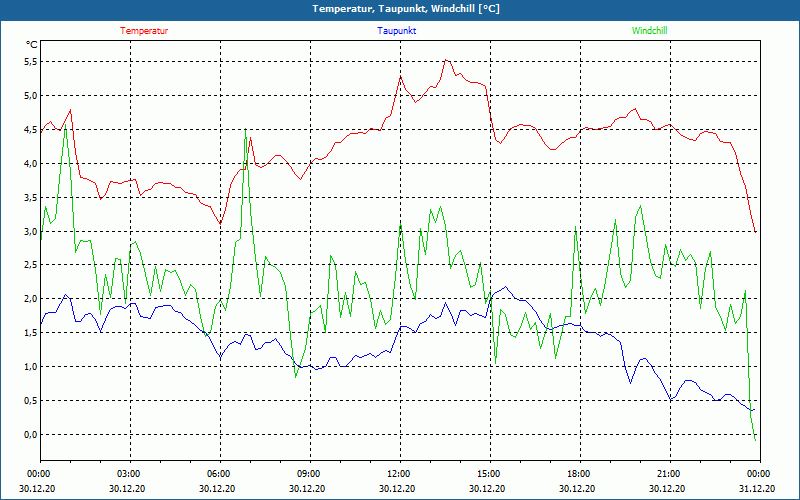Click the 06:00 time axis label
The width and height of the screenshot is (800, 500).
click(218, 474)
